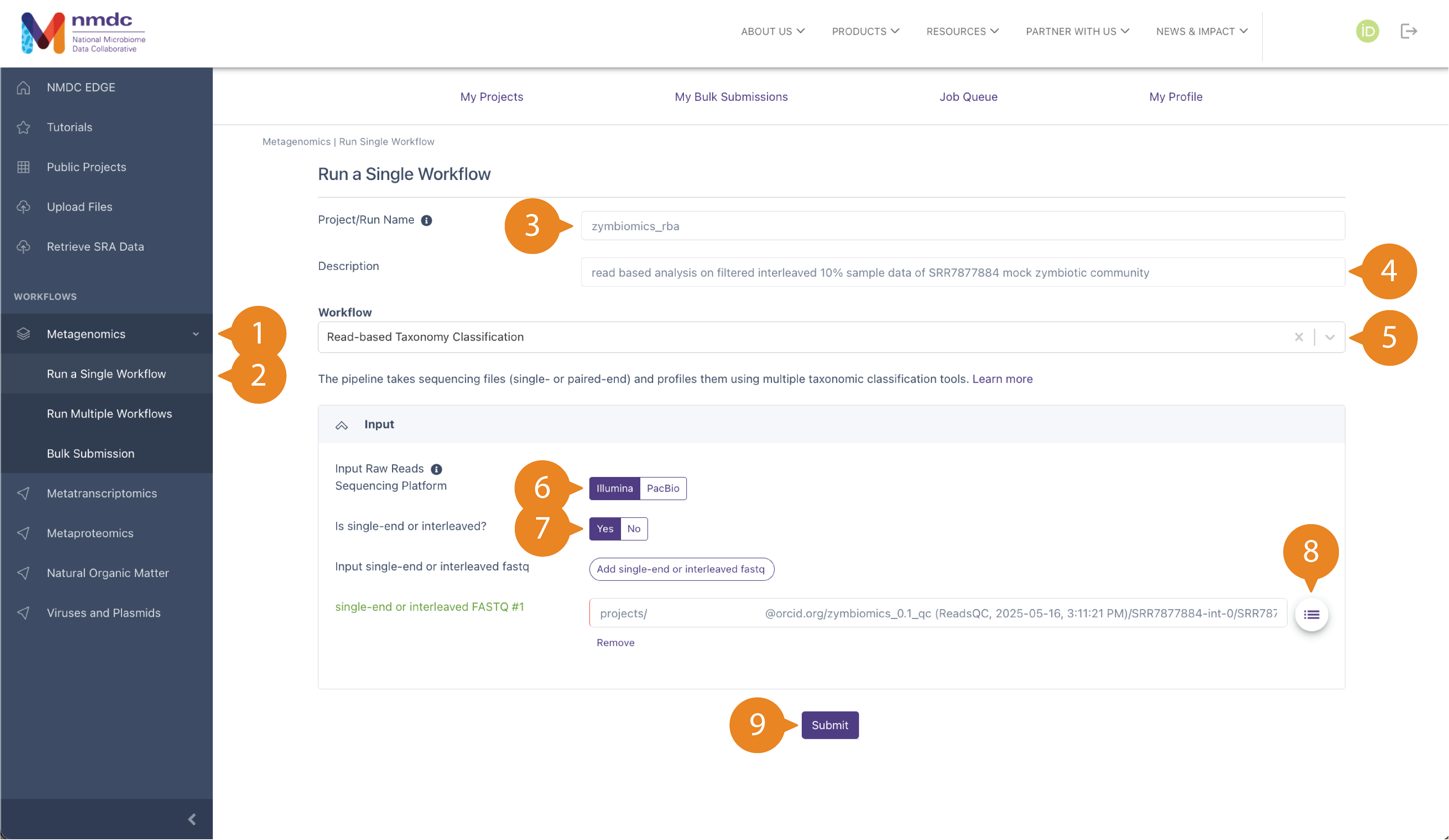Click the Workflow selection box

pos(831,337)
